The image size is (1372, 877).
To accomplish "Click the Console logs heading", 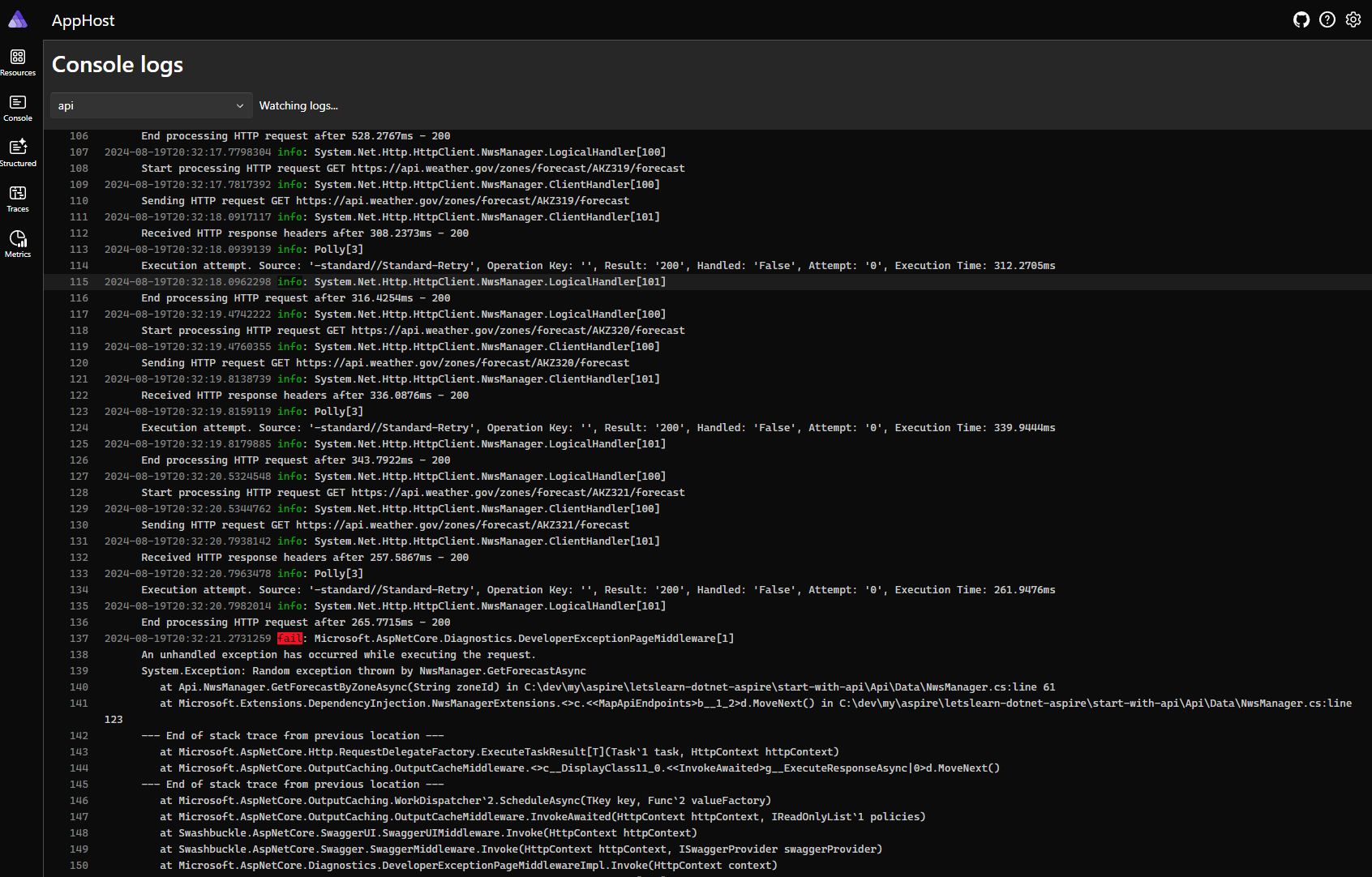I will pyautogui.click(x=118, y=64).
